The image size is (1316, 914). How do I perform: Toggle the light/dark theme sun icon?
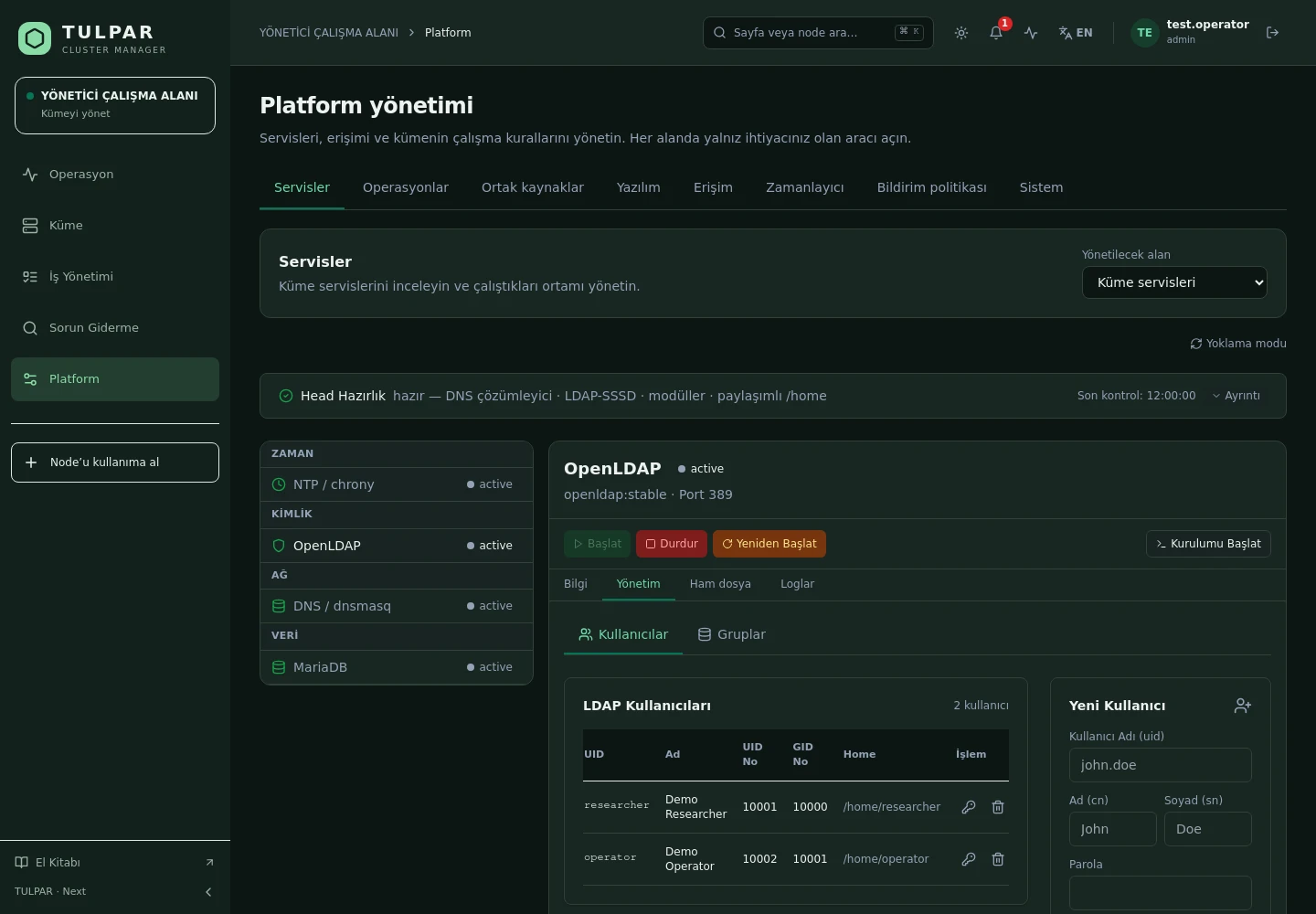[961, 33]
